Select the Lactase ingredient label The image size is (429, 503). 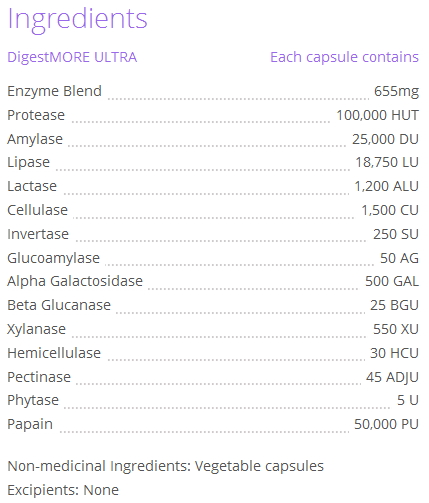tap(32, 186)
